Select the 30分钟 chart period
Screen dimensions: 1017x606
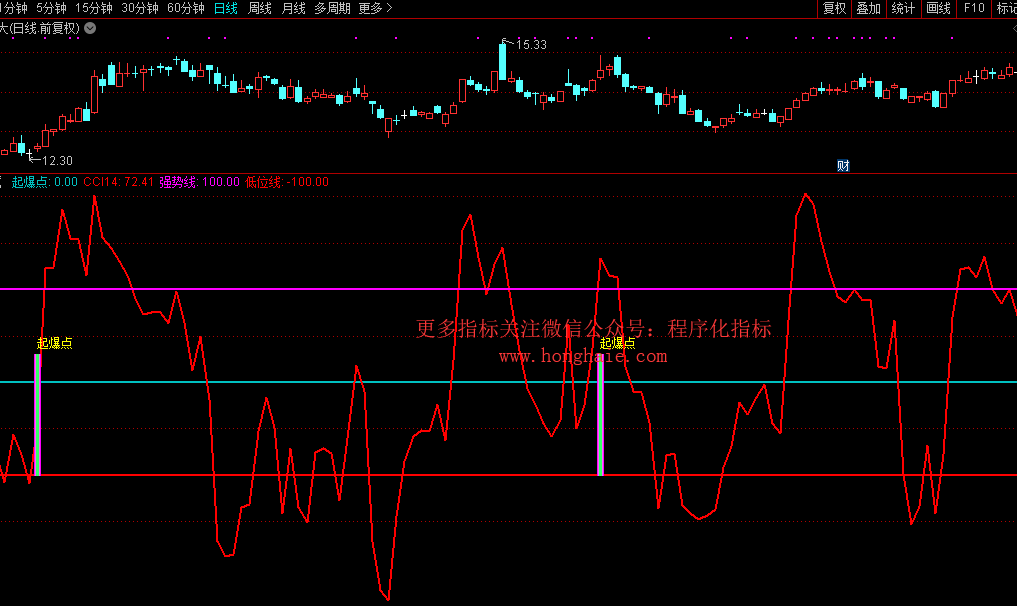(x=140, y=8)
